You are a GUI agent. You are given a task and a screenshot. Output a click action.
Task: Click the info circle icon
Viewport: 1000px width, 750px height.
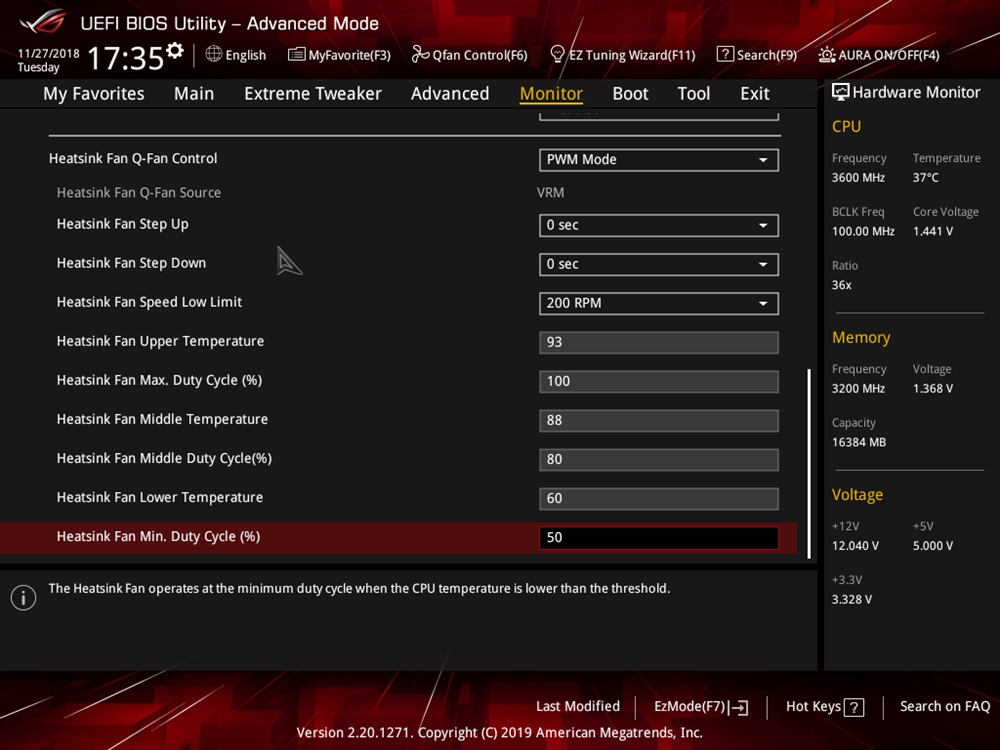tap(24, 598)
